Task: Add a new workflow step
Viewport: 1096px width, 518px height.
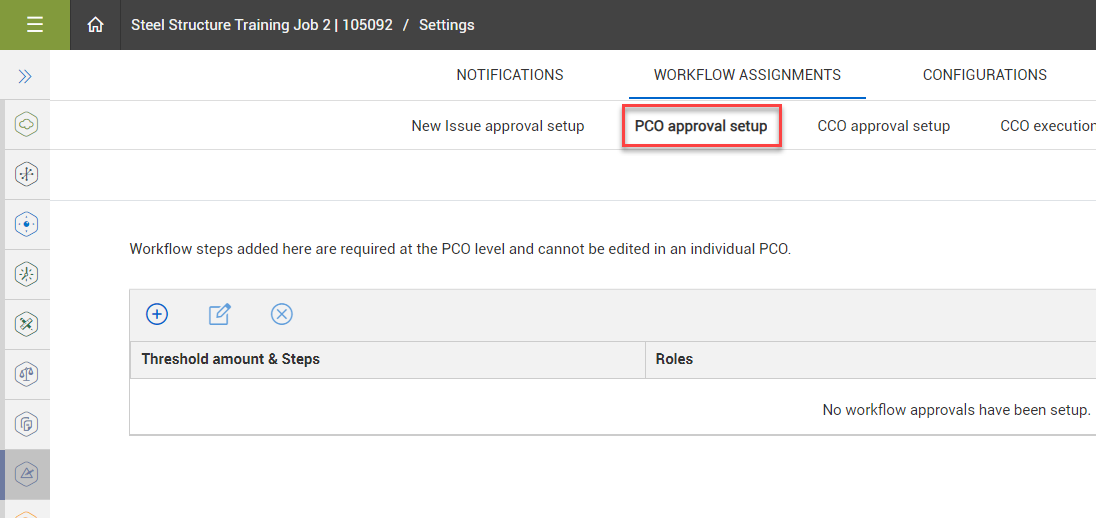Action: click(x=157, y=314)
